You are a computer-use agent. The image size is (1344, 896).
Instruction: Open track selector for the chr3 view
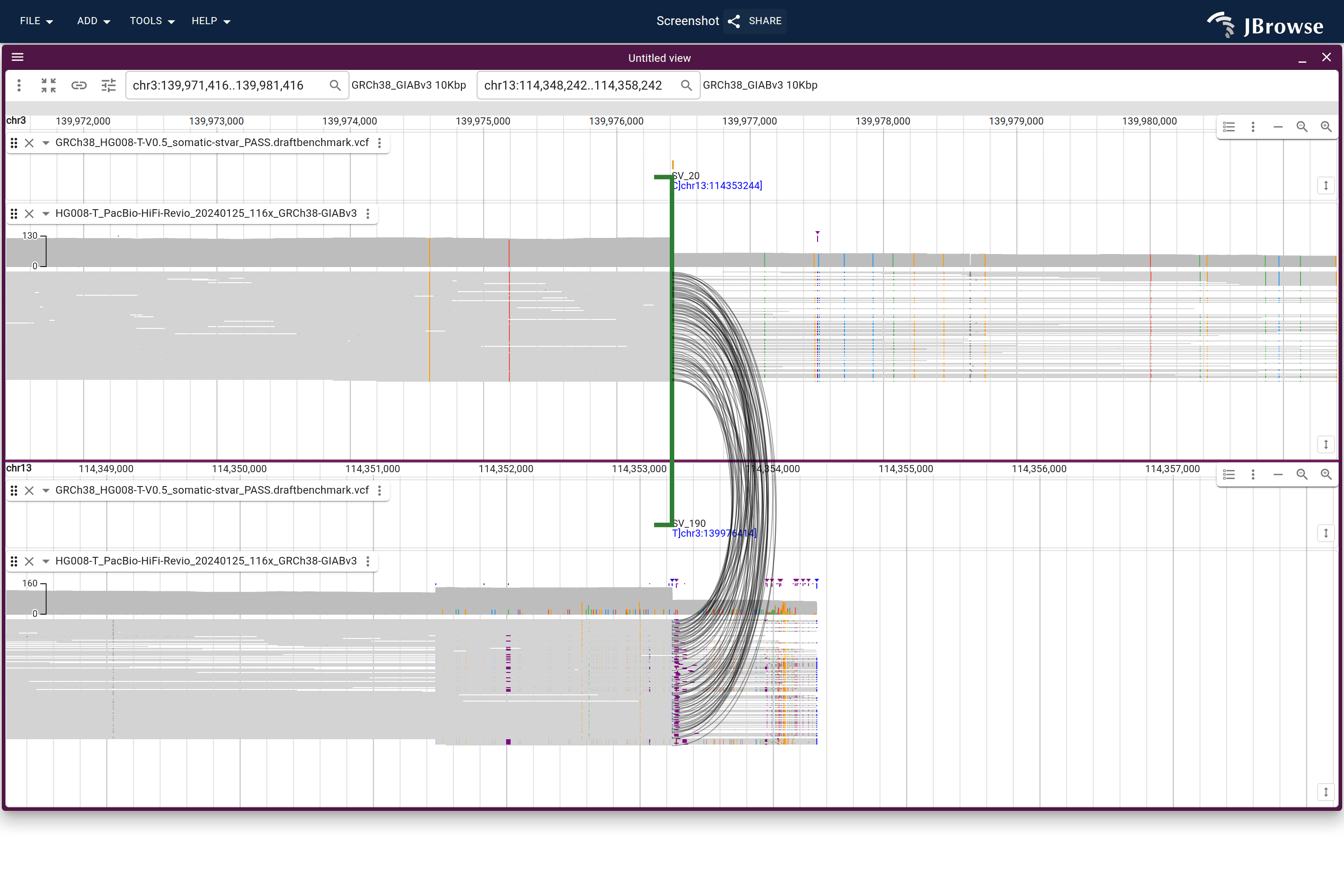click(x=1229, y=127)
